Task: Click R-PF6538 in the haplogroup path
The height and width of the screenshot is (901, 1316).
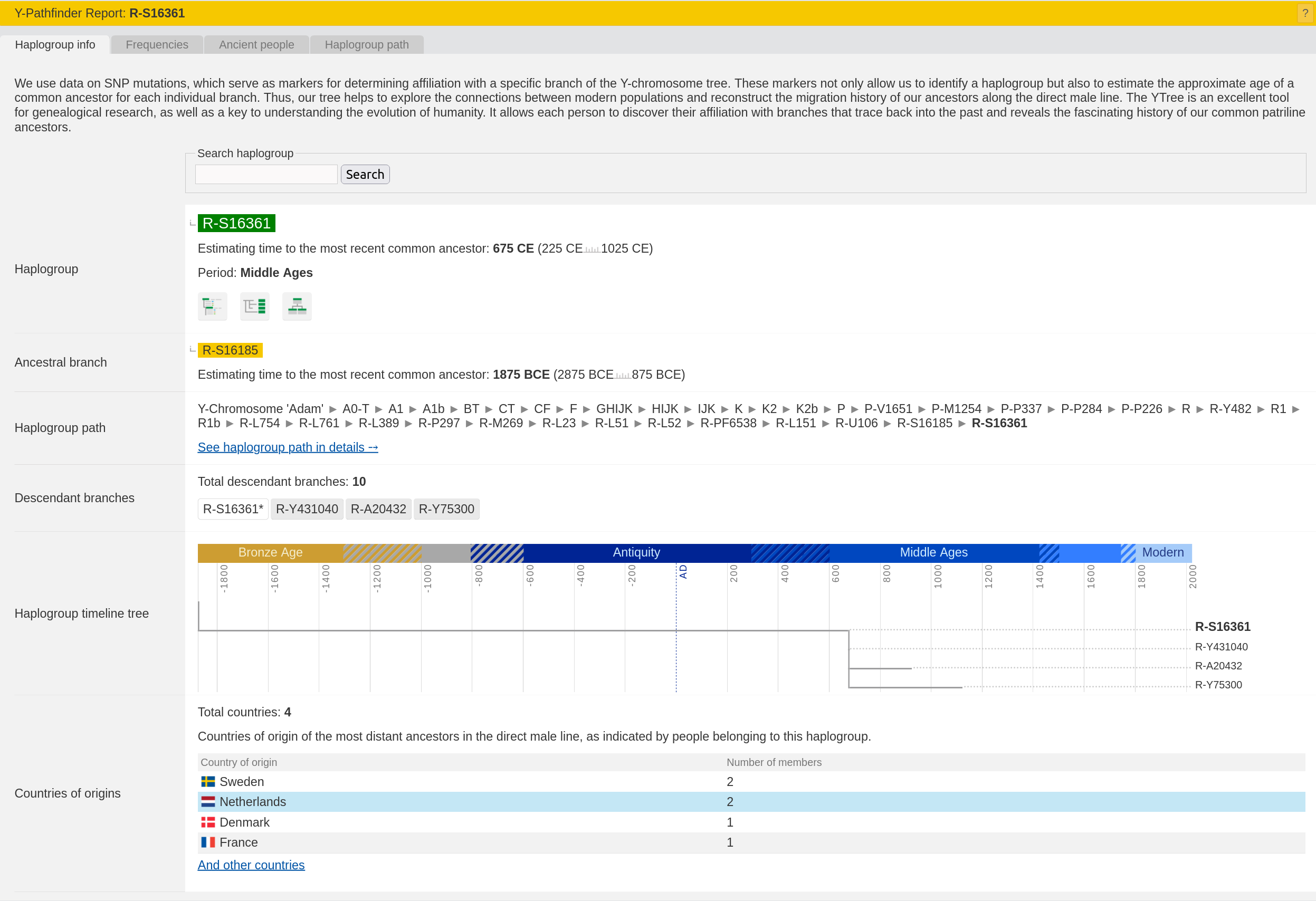Action: pos(728,423)
